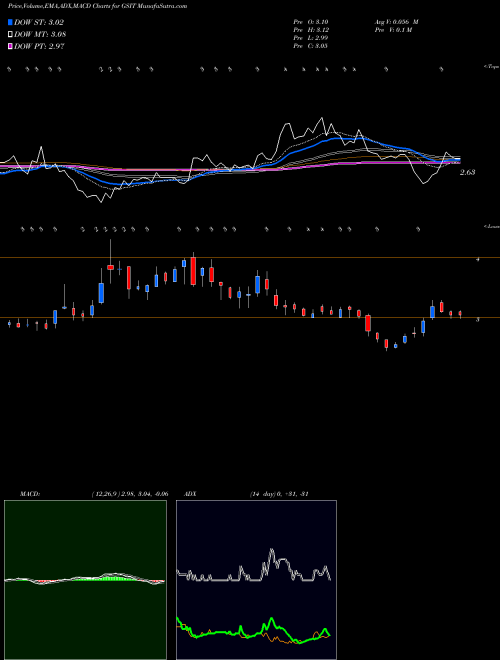Click the '<Tops' marker label

pyautogui.click(x=491, y=67)
